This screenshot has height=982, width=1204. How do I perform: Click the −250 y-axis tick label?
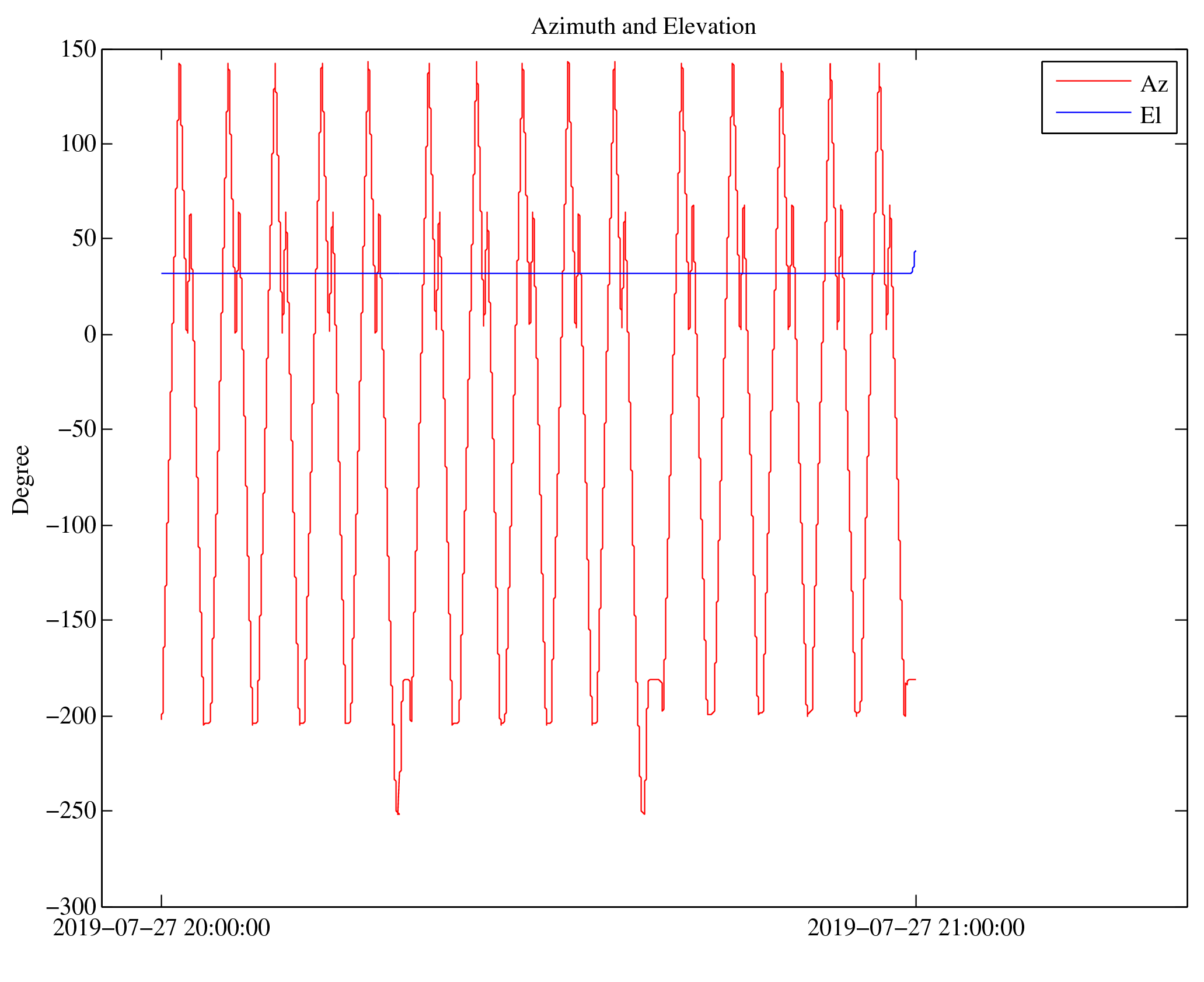click(x=71, y=811)
